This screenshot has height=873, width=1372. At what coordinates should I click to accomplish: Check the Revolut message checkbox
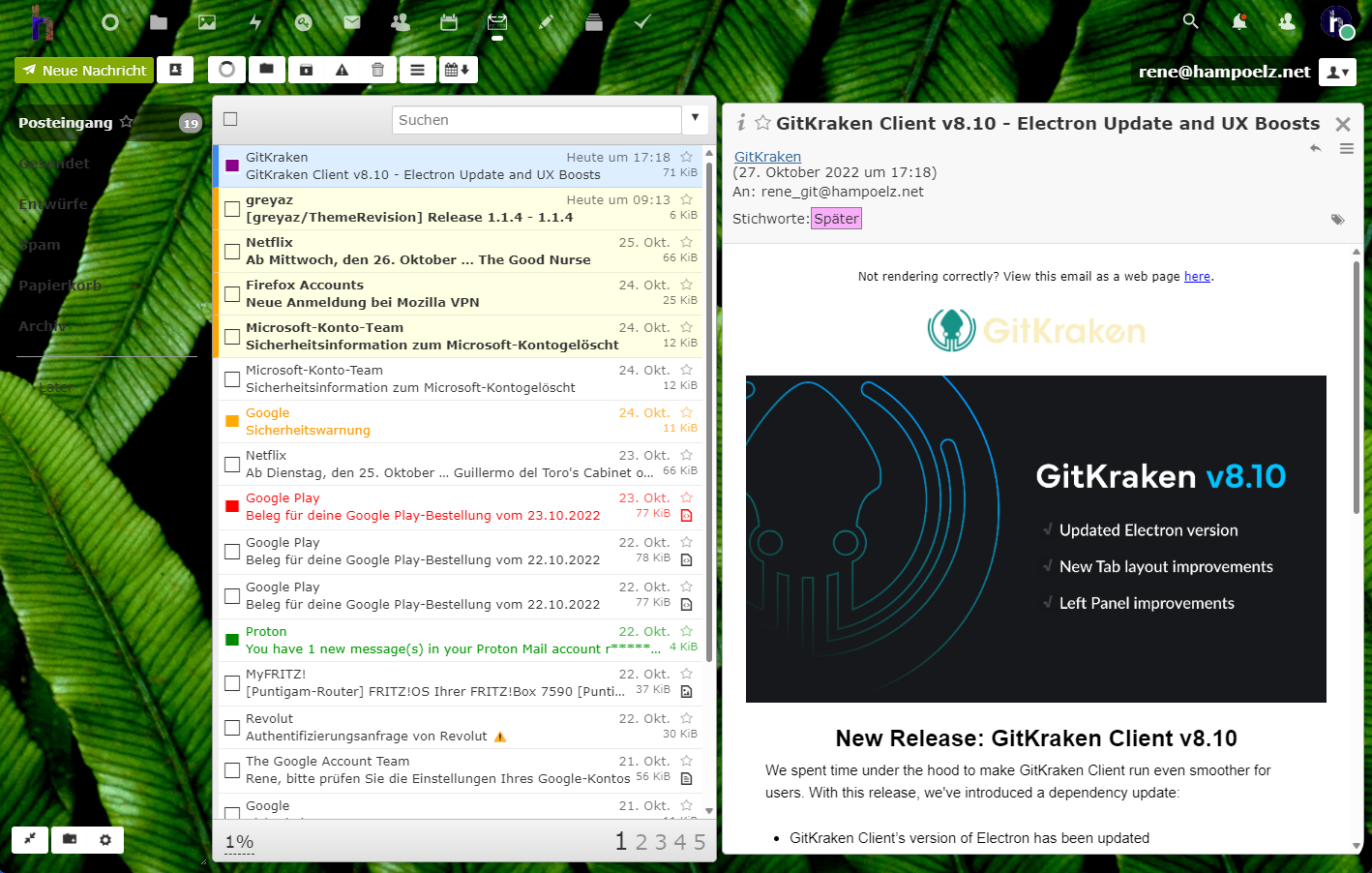pos(232,728)
